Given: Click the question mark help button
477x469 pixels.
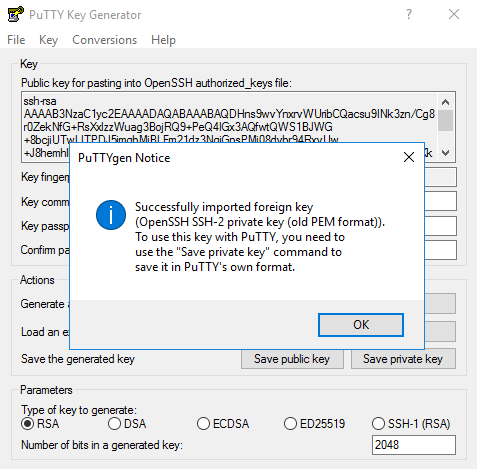Looking at the screenshot, I should [409, 14].
